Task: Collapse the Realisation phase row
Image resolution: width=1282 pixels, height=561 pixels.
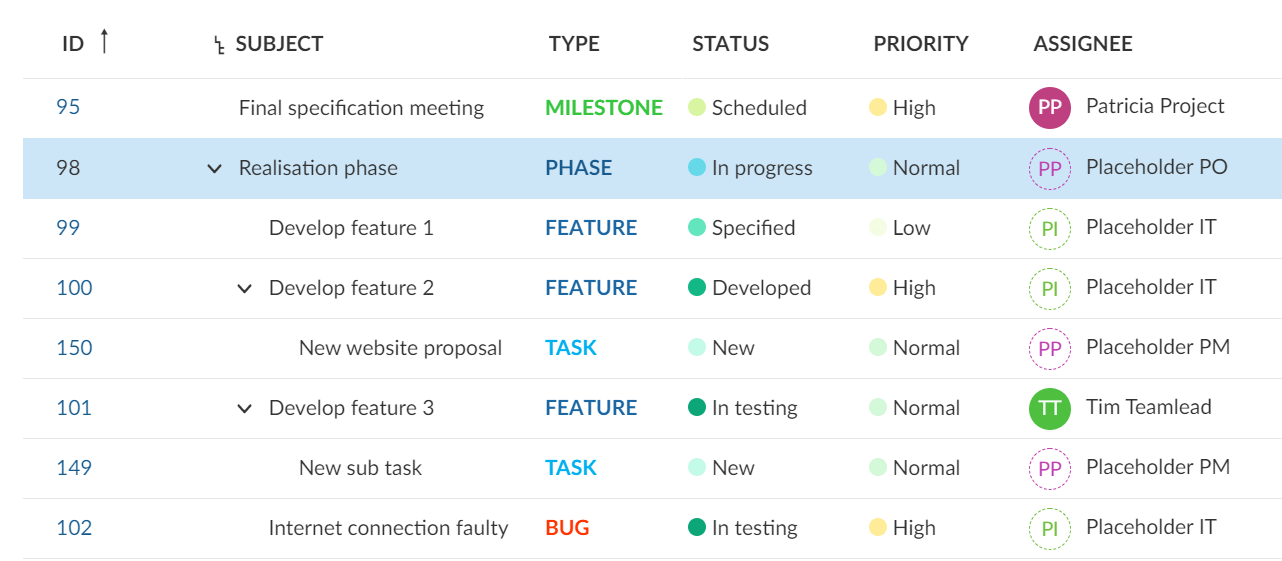Action: pyautogui.click(x=214, y=169)
